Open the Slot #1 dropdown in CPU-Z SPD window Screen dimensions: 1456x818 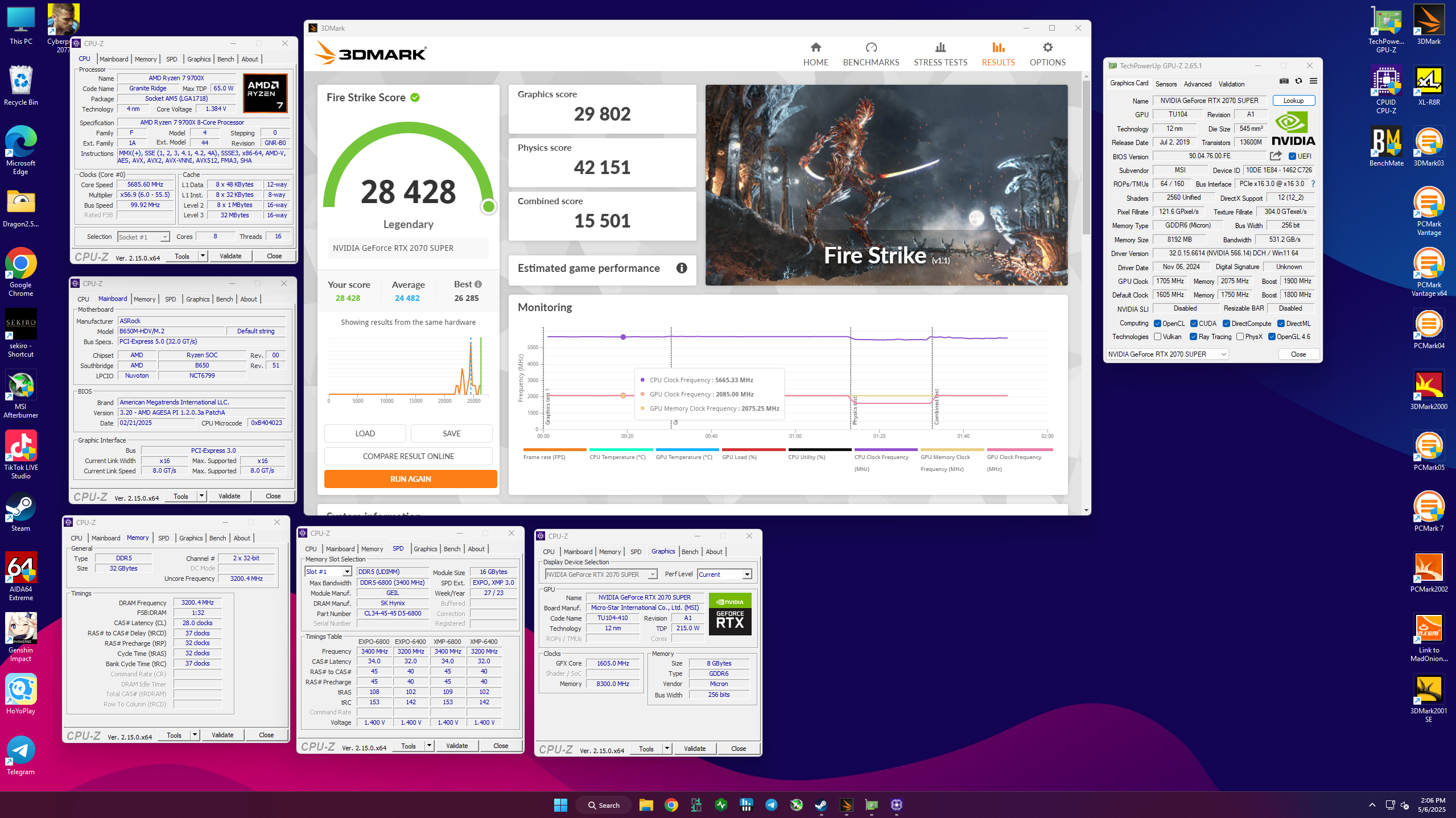pos(328,572)
